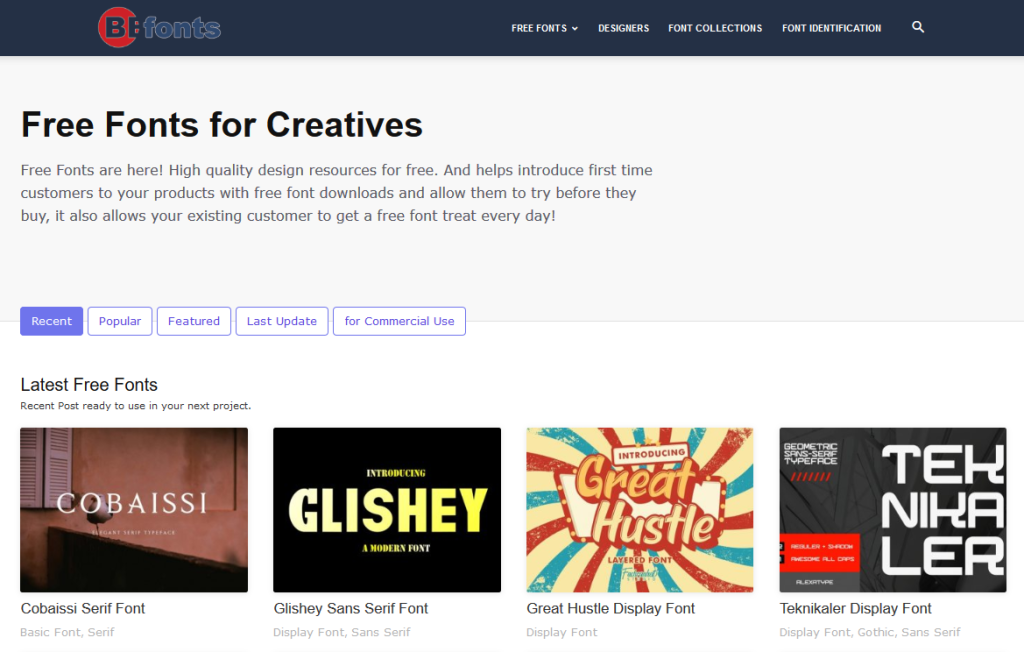This screenshot has height=652, width=1024.
Task: Filter fonts for Commercial Use
Action: (399, 321)
